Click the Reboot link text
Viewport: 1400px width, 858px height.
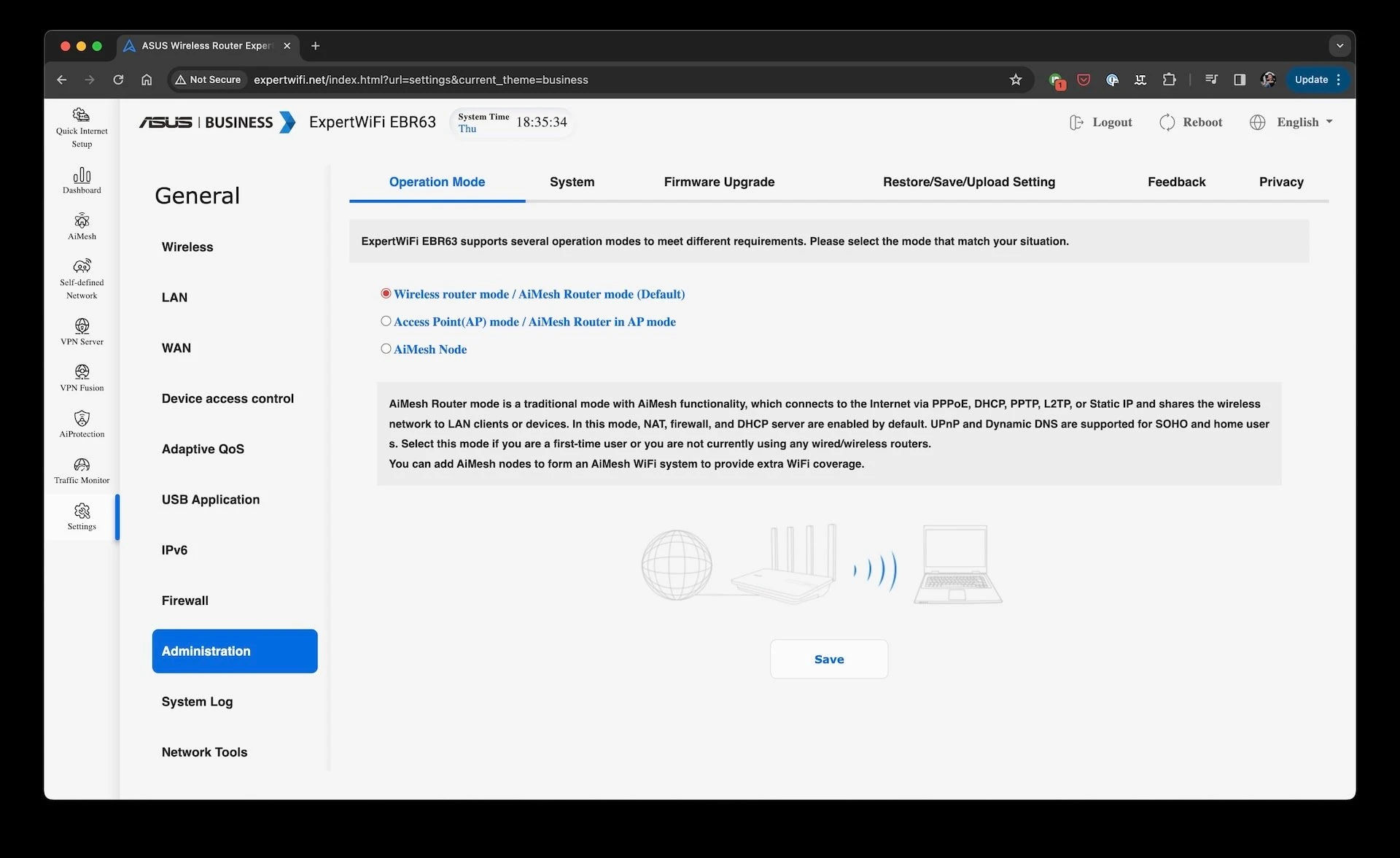pos(1202,123)
